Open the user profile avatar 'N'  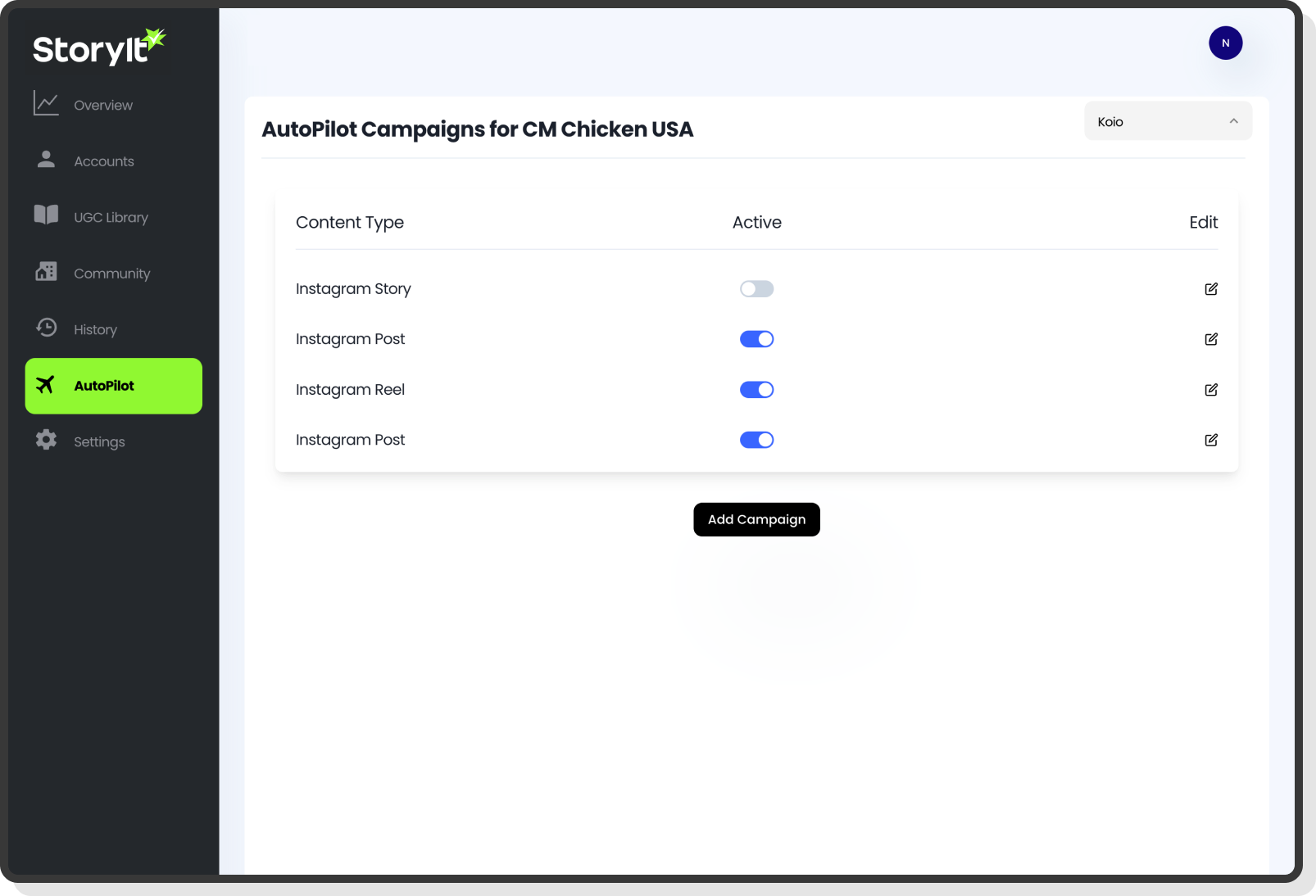click(1225, 43)
